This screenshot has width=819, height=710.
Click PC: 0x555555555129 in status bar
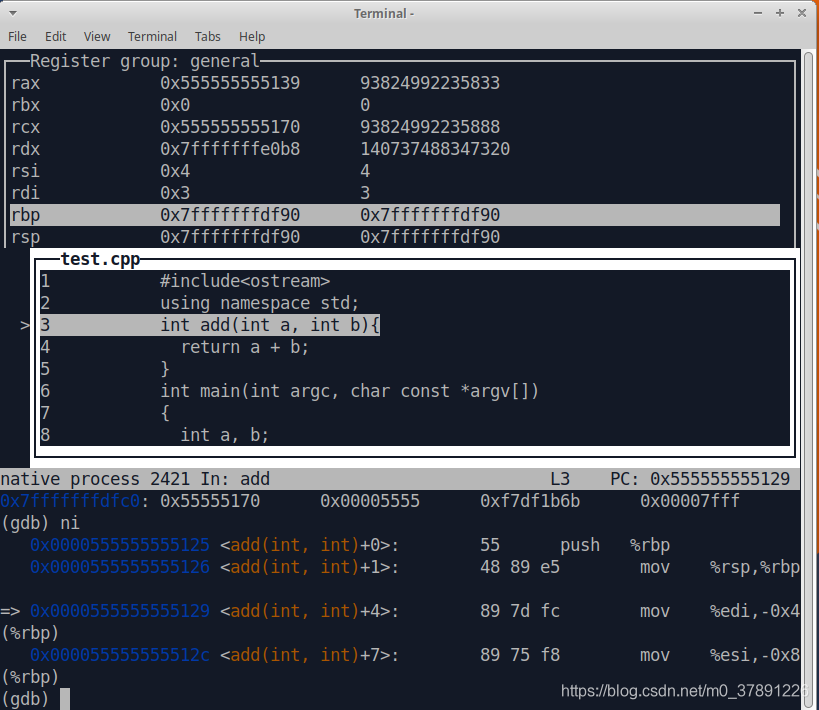pyautogui.click(x=700, y=479)
